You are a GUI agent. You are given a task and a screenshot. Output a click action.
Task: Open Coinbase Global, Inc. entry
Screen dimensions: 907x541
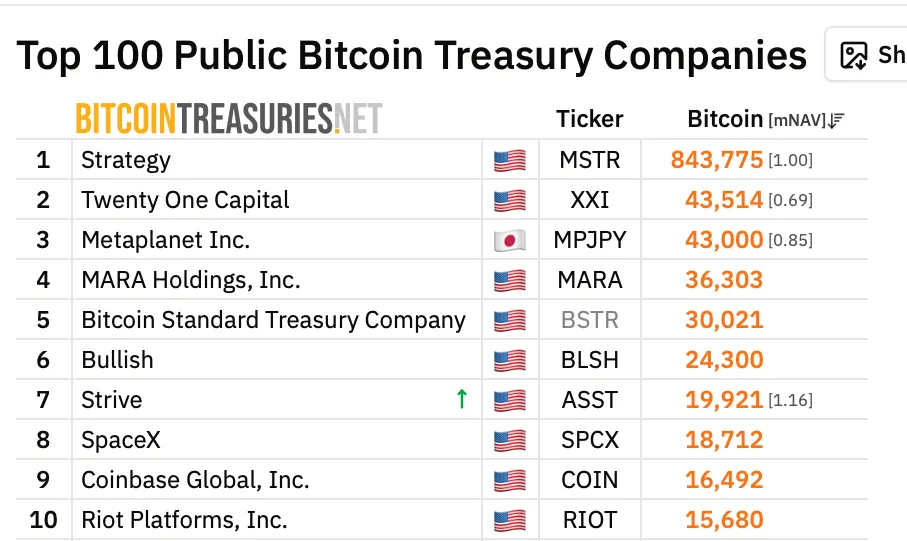click(196, 480)
